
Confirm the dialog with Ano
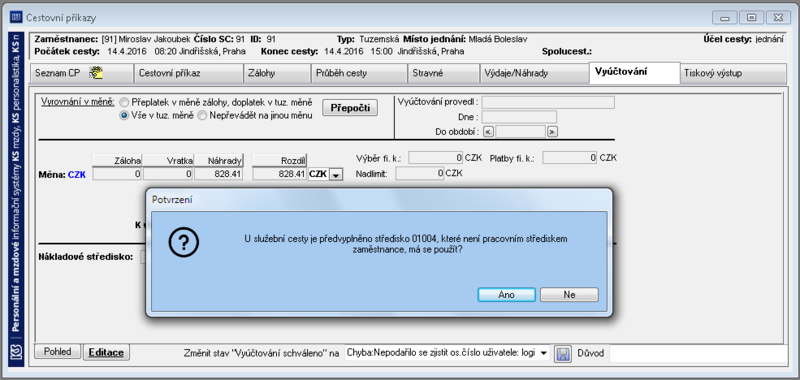click(x=506, y=295)
